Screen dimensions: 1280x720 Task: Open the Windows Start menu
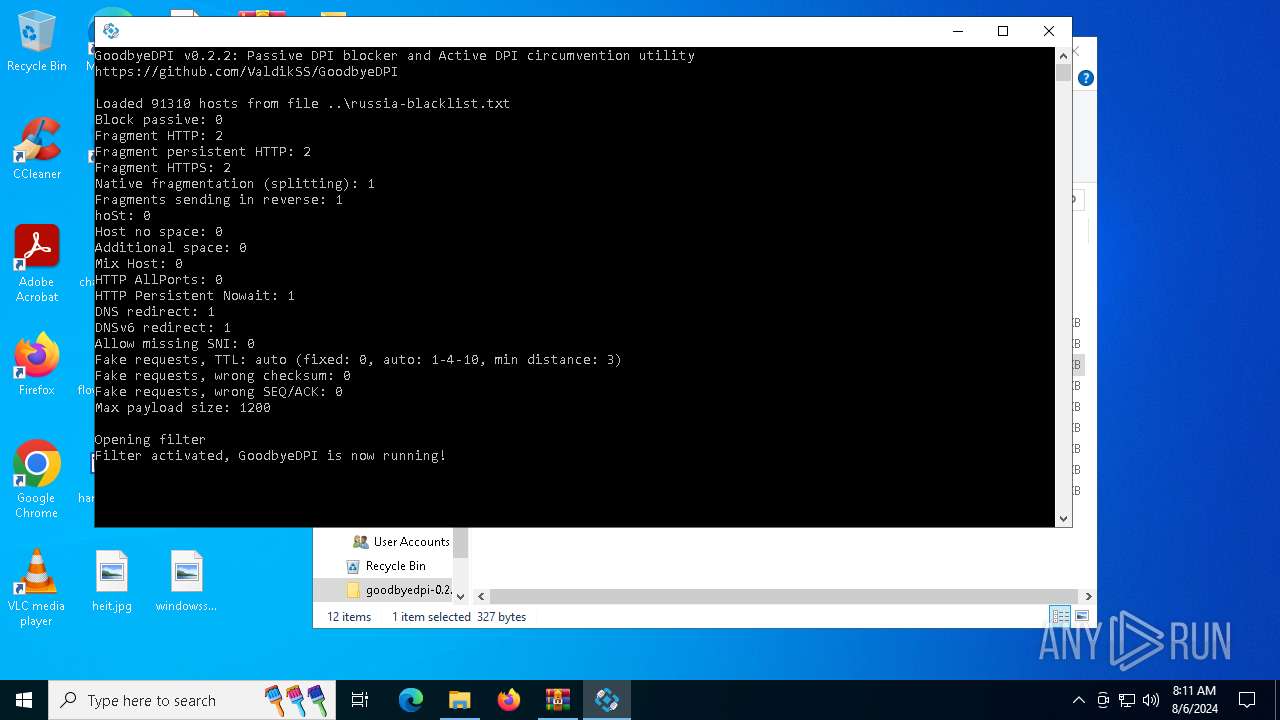pyautogui.click(x=24, y=700)
